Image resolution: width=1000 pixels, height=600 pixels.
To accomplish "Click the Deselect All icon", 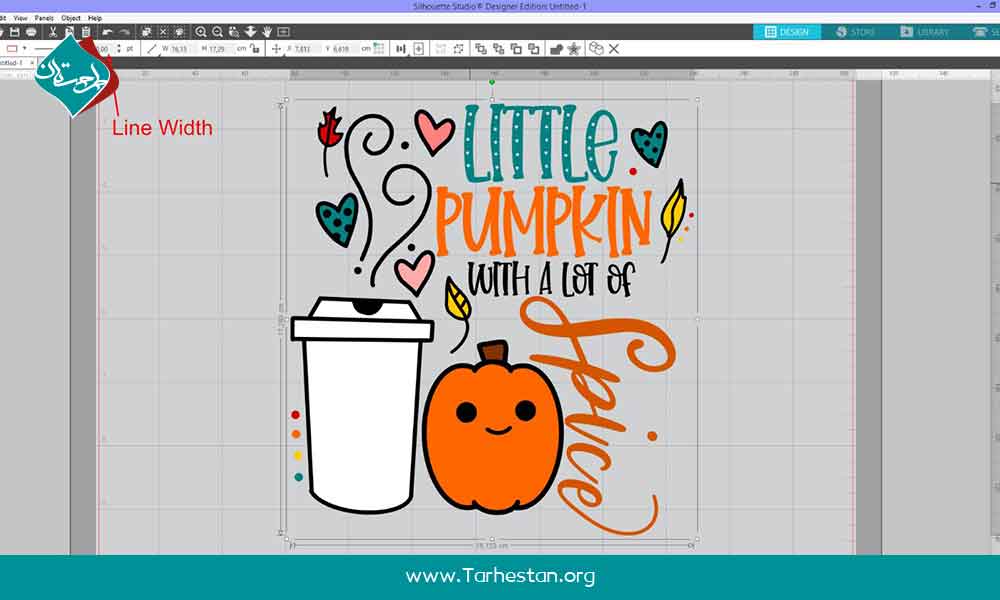I will (x=163, y=32).
